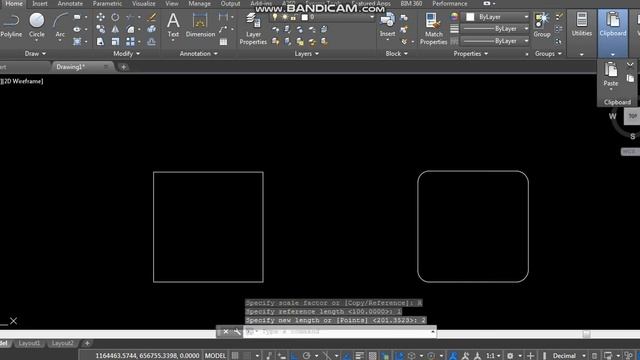
Task: Open the Decimal units dropdown
Action: (569, 356)
